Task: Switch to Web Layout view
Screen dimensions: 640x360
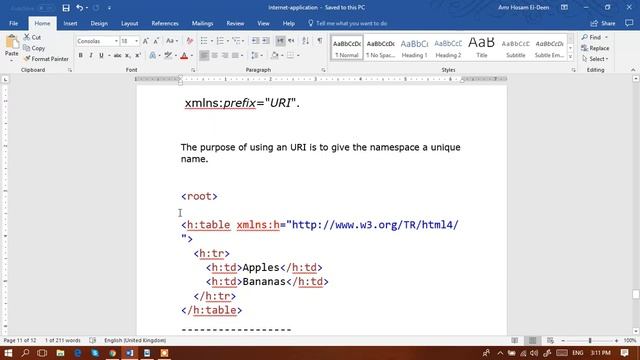Action: click(550, 340)
